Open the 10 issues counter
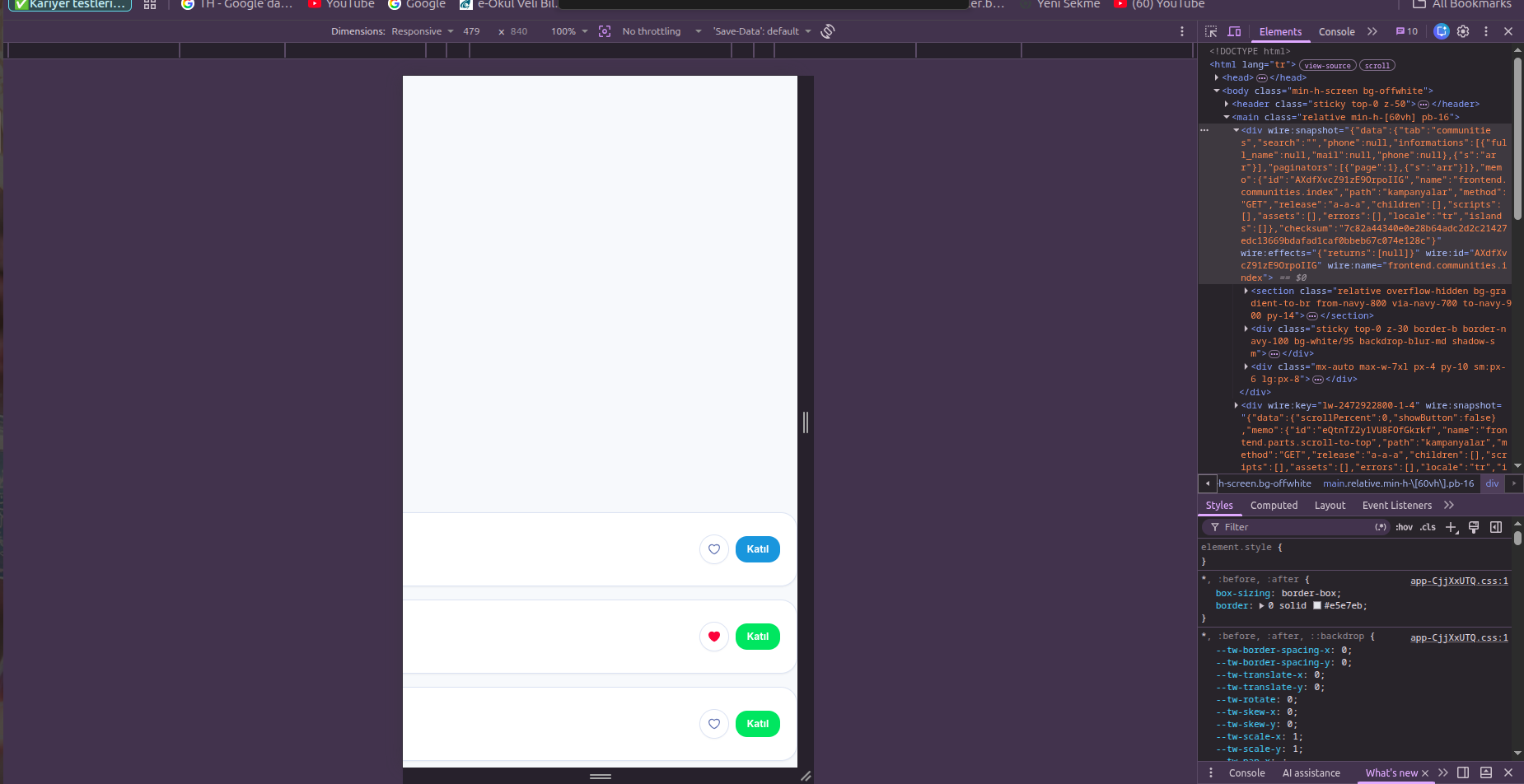This screenshot has height=784, width=1524. (x=1407, y=31)
